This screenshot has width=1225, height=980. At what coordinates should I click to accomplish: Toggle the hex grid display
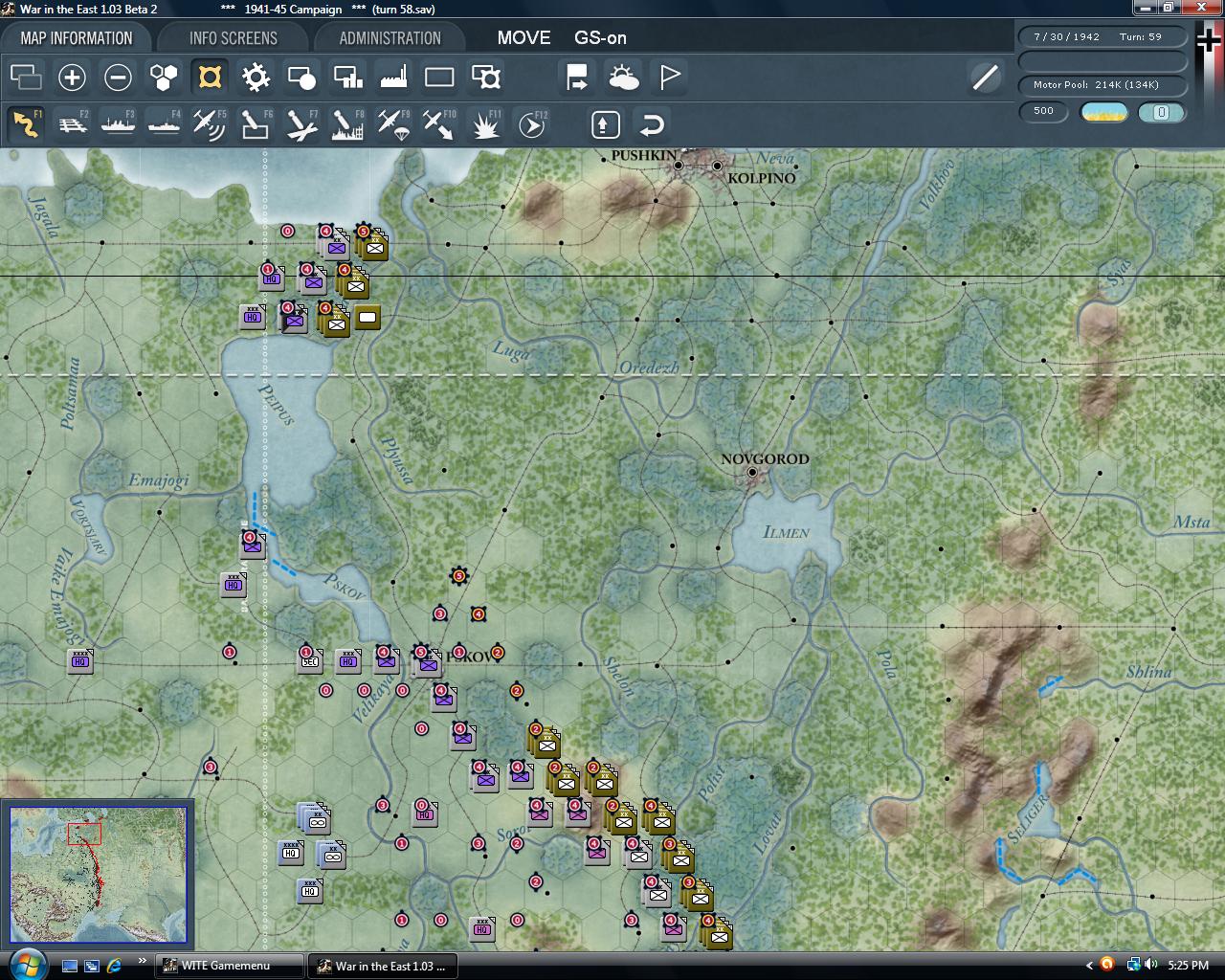pyautogui.click(x=164, y=77)
